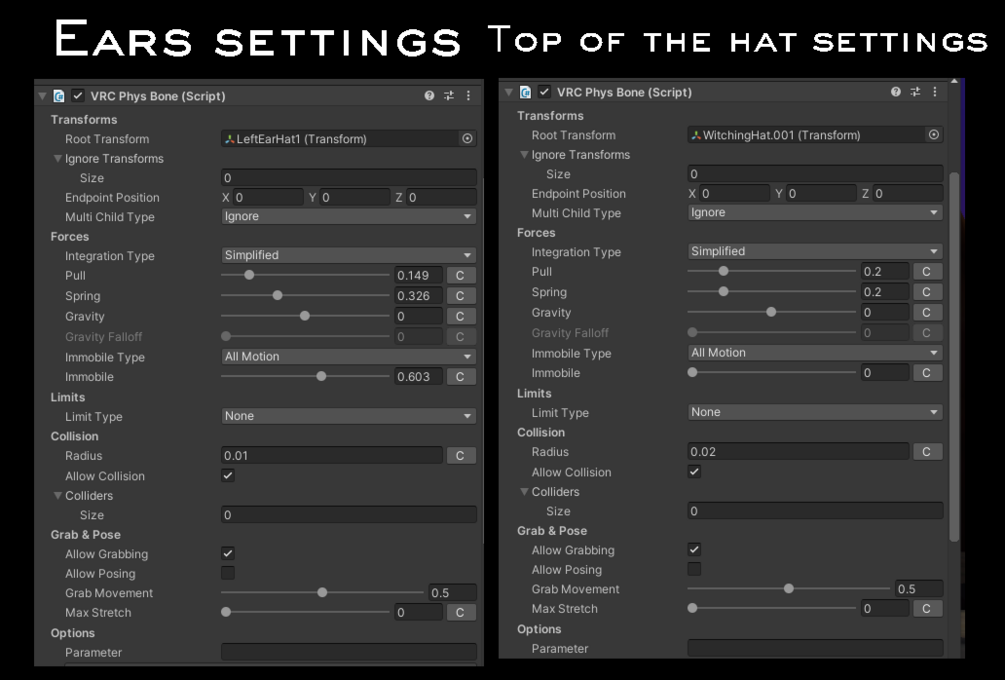
Task: Click object picker for LeftEarHat1 root transform
Action: coord(468,138)
